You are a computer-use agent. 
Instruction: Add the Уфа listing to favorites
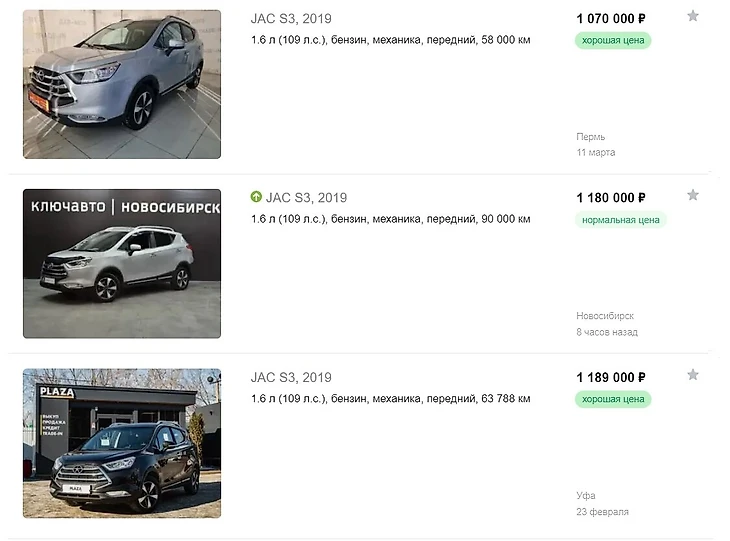[x=692, y=375]
